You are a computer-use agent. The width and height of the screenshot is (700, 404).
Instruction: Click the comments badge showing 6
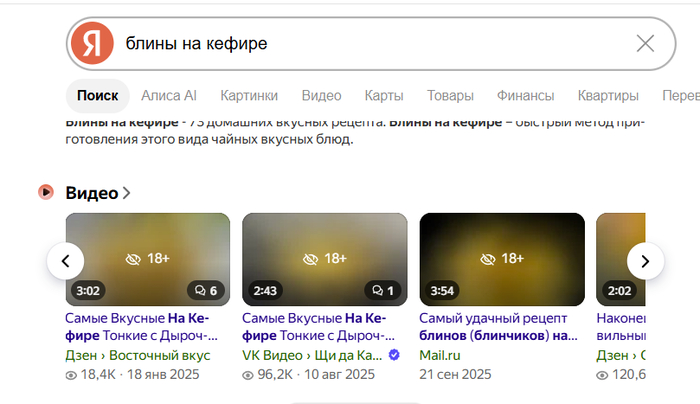pyautogui.click(x=206, y=291)
